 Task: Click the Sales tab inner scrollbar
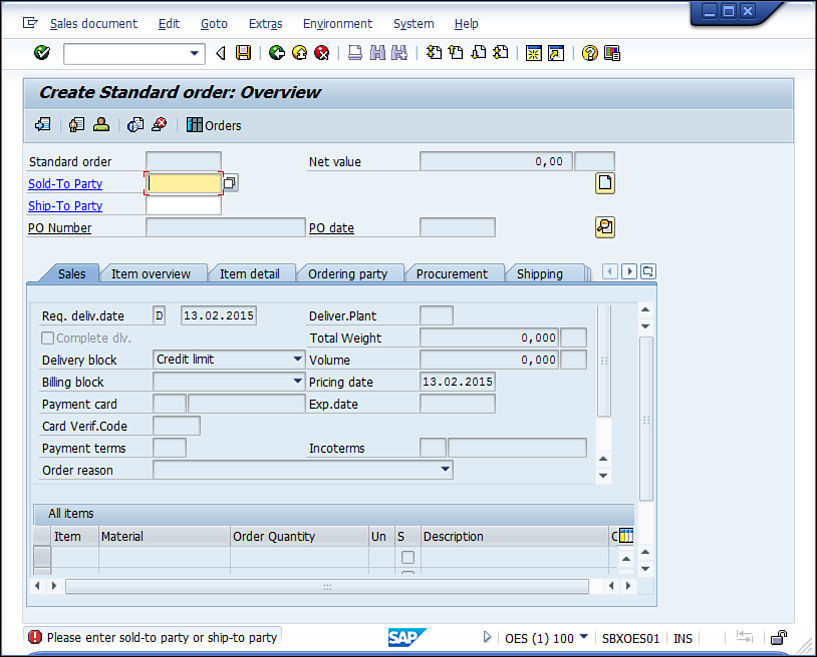coord(603,361)
